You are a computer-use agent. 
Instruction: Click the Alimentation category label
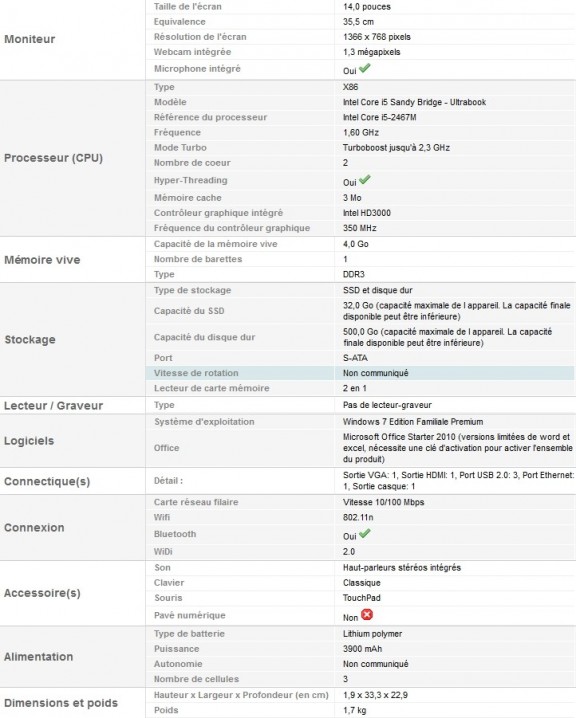click(x=38, y=657)
